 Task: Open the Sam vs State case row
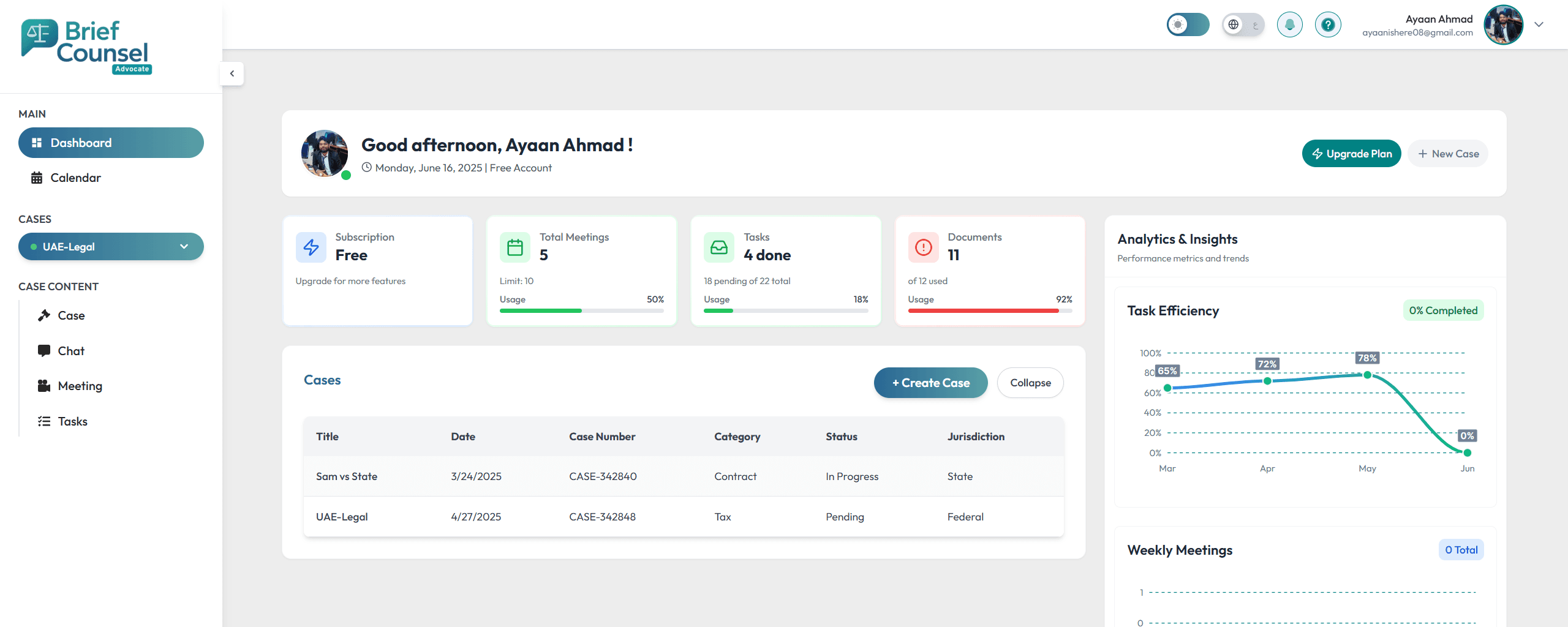[x=347, y=476]
